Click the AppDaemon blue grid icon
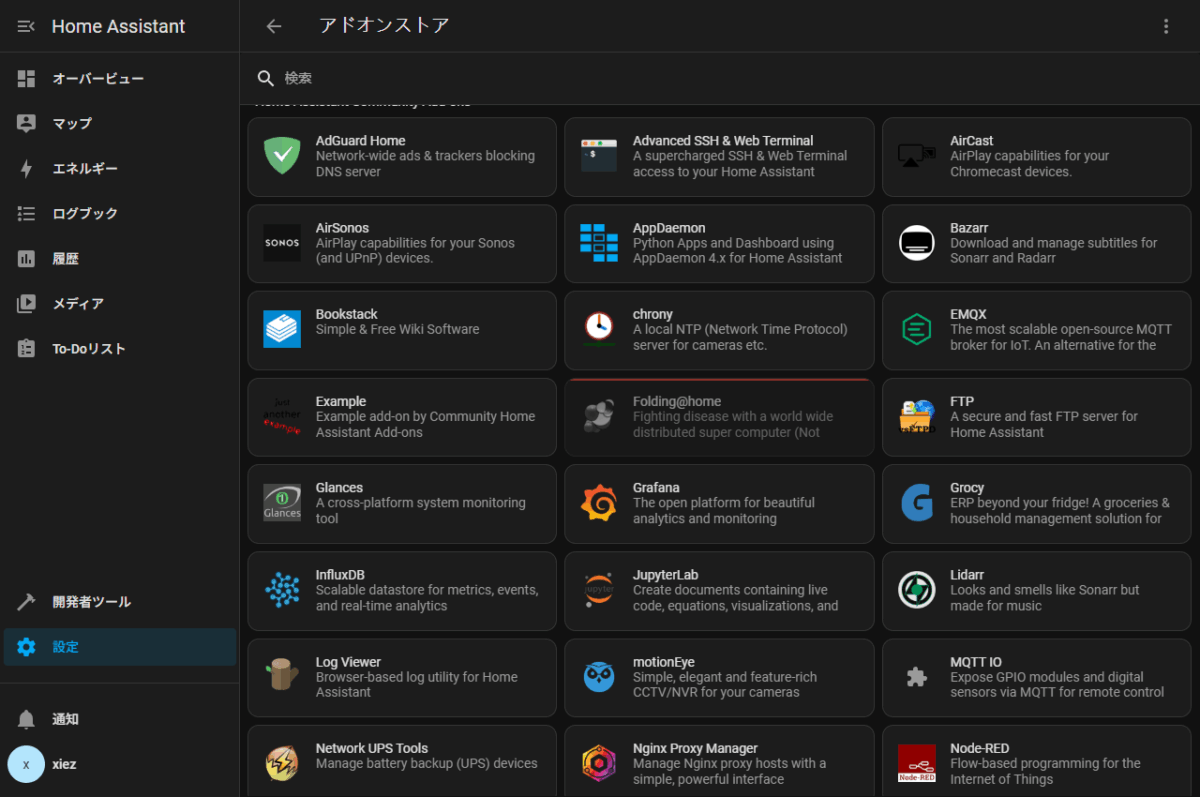 (x=599, y=243)
